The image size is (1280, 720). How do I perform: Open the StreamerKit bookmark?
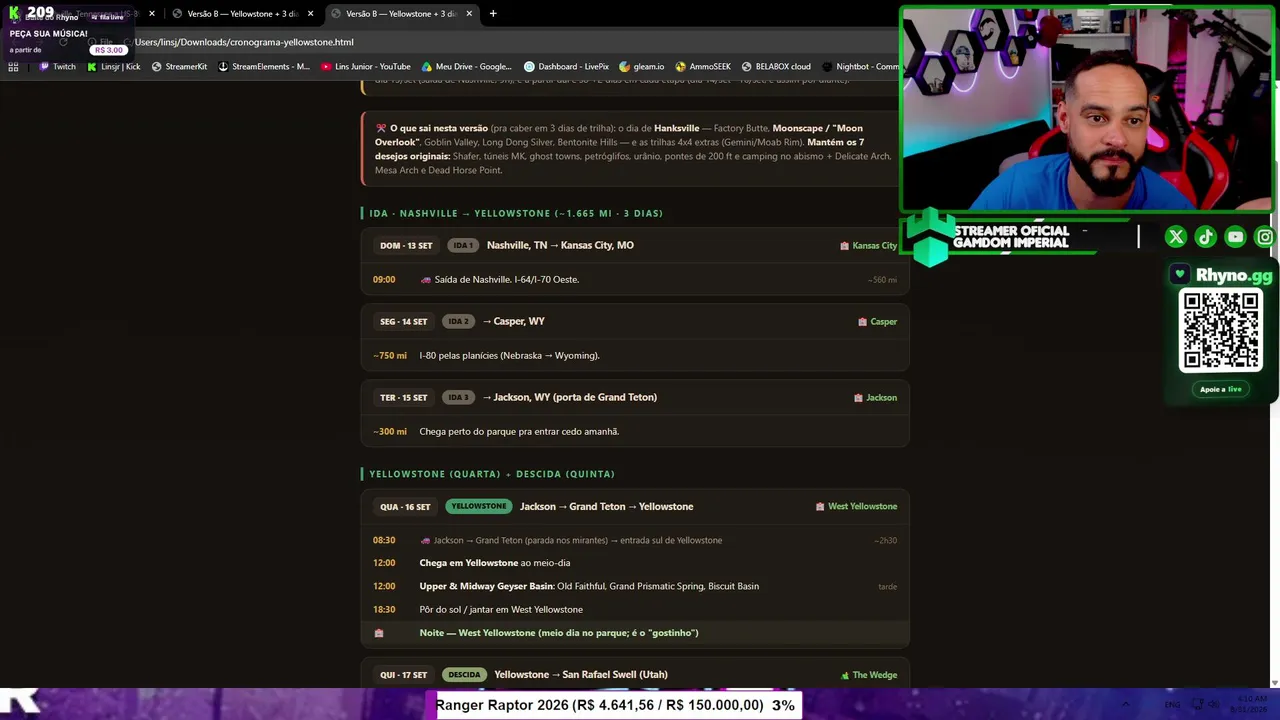pyautogui.click(x=179, y=67)
